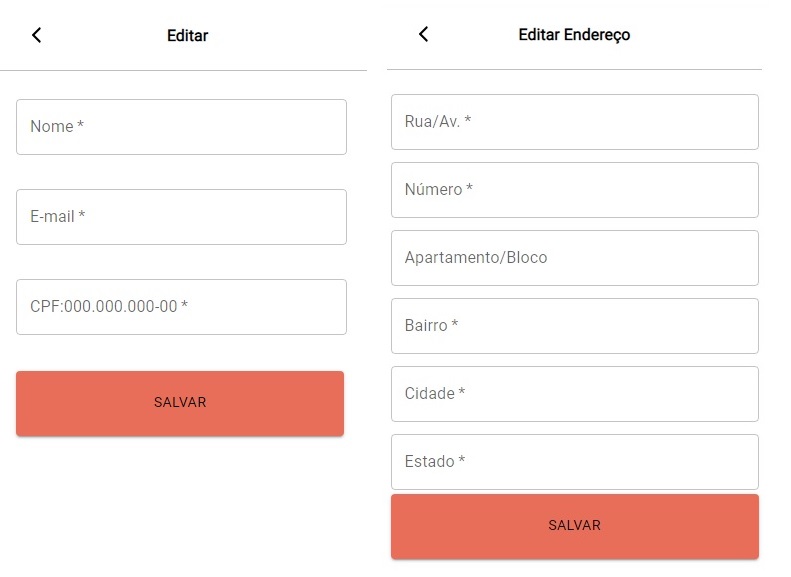Click the required asterisk beside Nome
This screenshot has width=791, height=577.
[x=81, y=126]
